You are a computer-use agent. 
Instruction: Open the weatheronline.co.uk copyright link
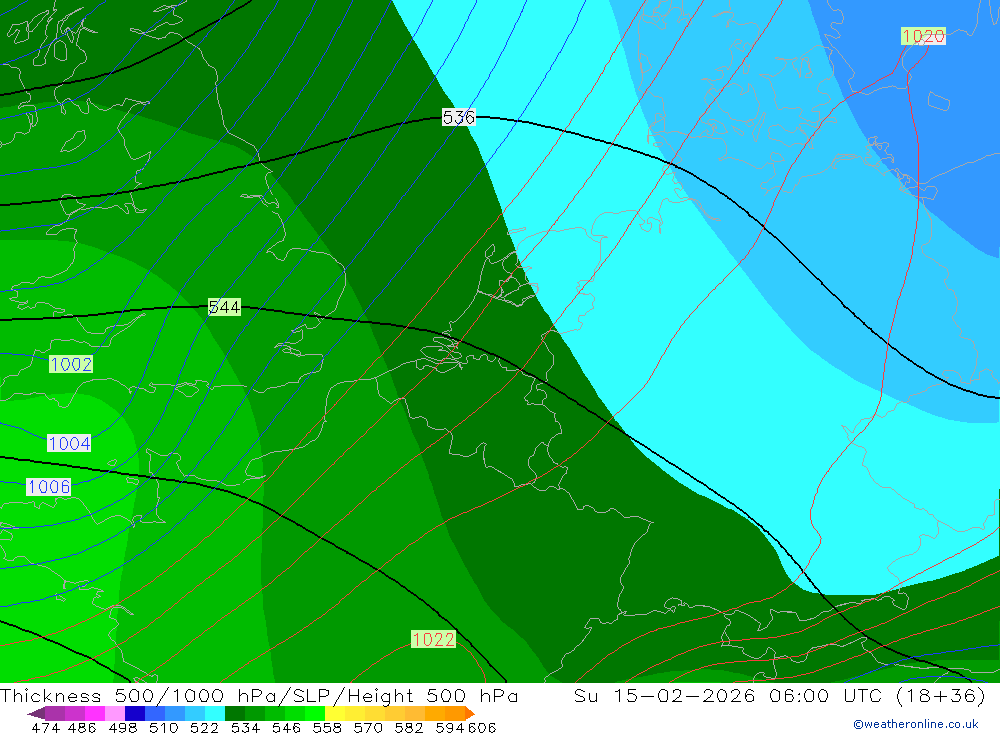[x=915, y=724]
